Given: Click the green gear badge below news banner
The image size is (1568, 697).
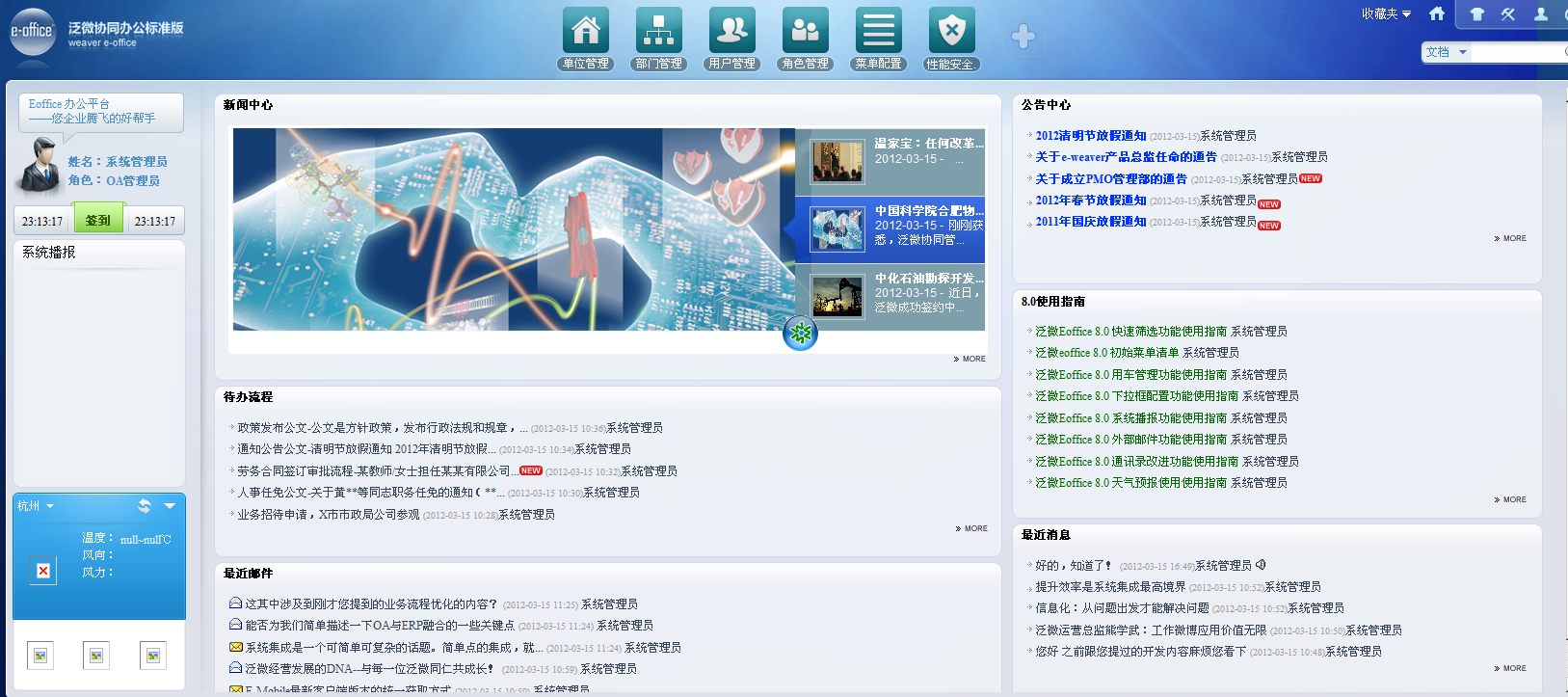Looking at the screenshot, I should (800, 334).
